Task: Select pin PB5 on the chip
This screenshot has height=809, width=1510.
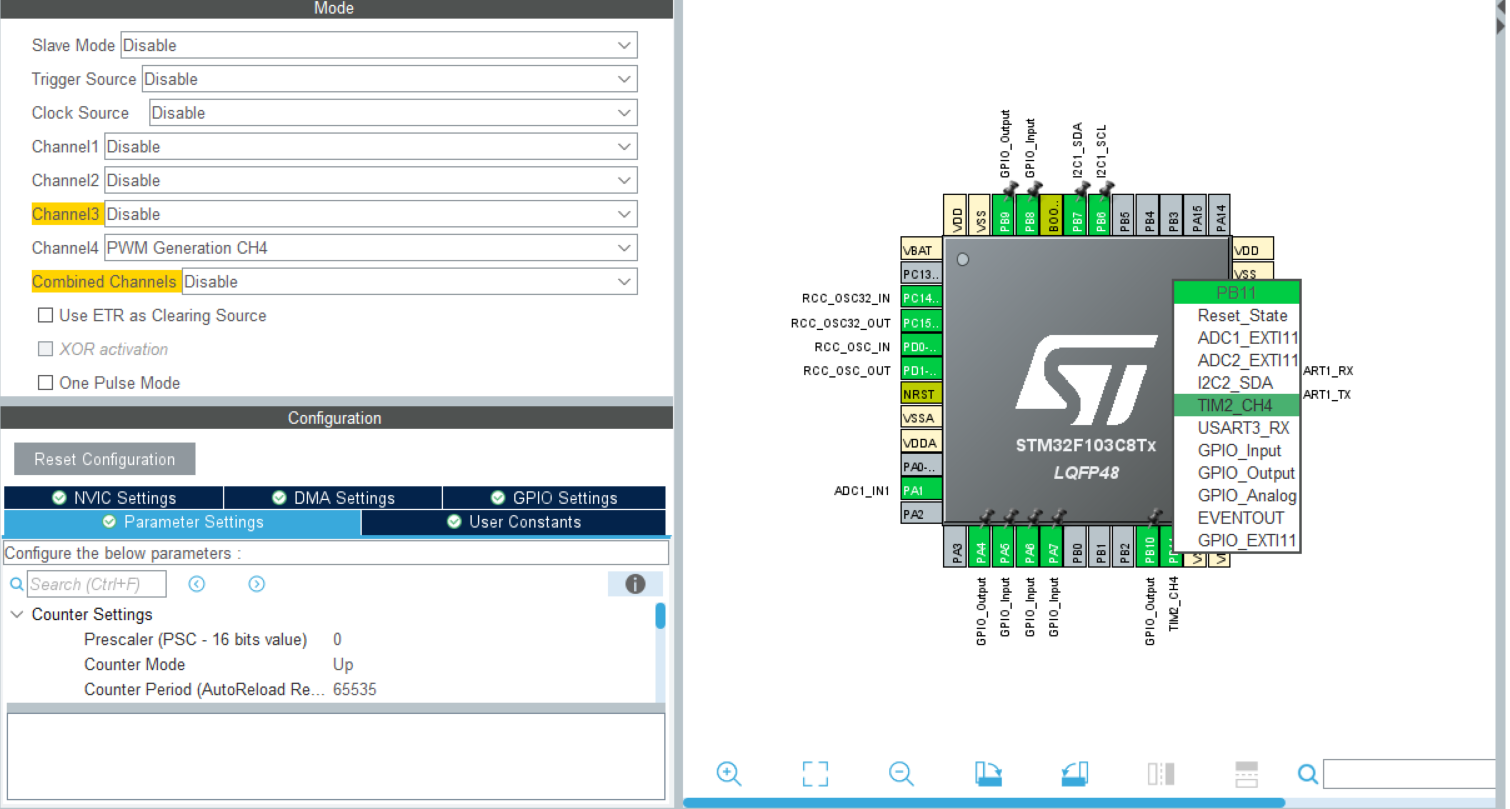Action: pos(1125,215)
